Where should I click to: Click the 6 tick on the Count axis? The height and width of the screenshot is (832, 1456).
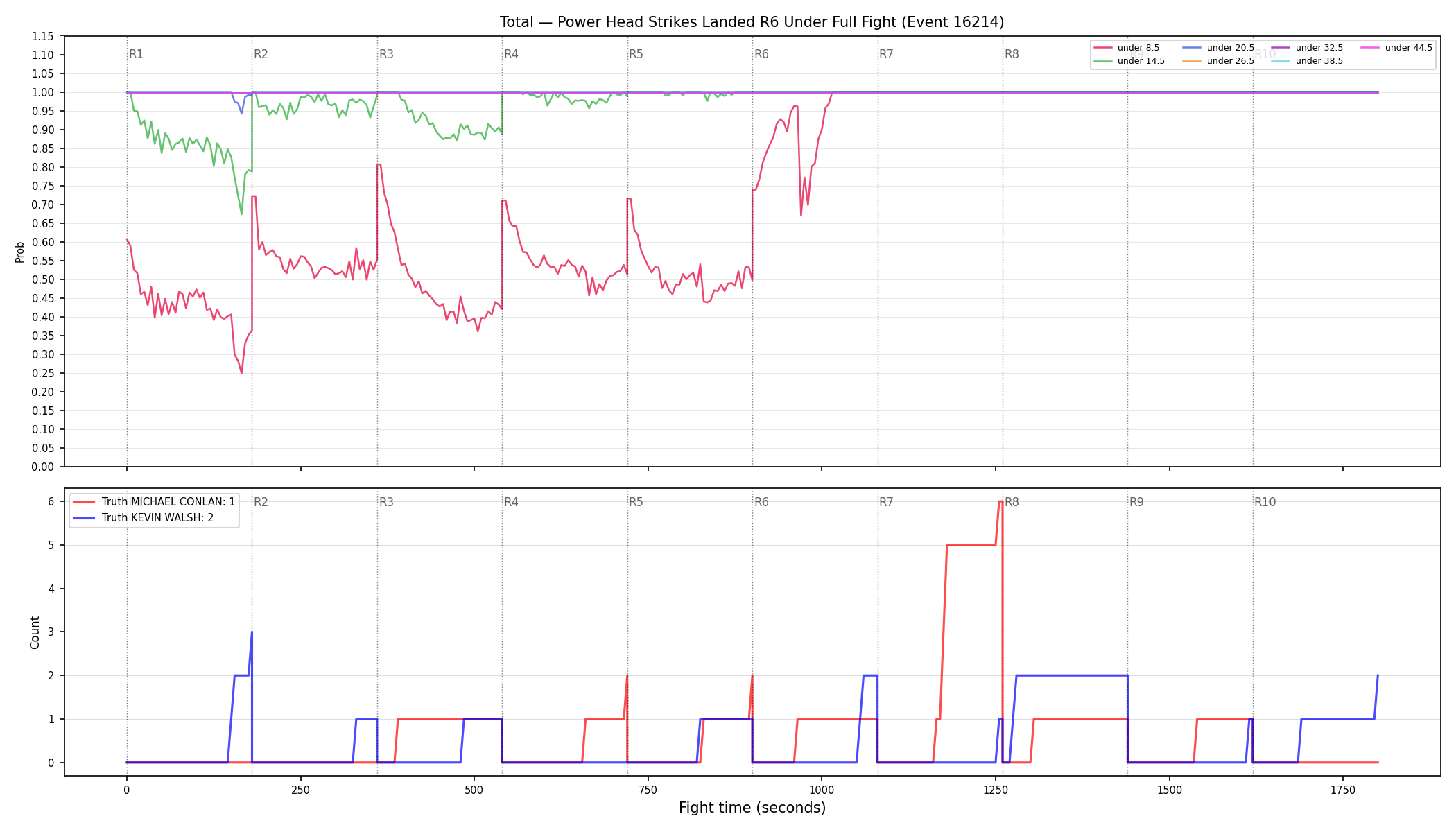[51, 501]
